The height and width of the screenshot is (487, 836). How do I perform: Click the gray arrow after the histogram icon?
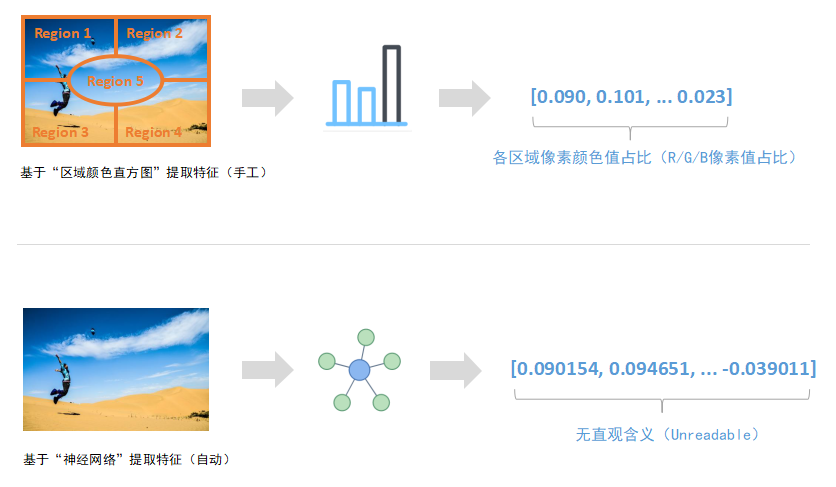464,98
